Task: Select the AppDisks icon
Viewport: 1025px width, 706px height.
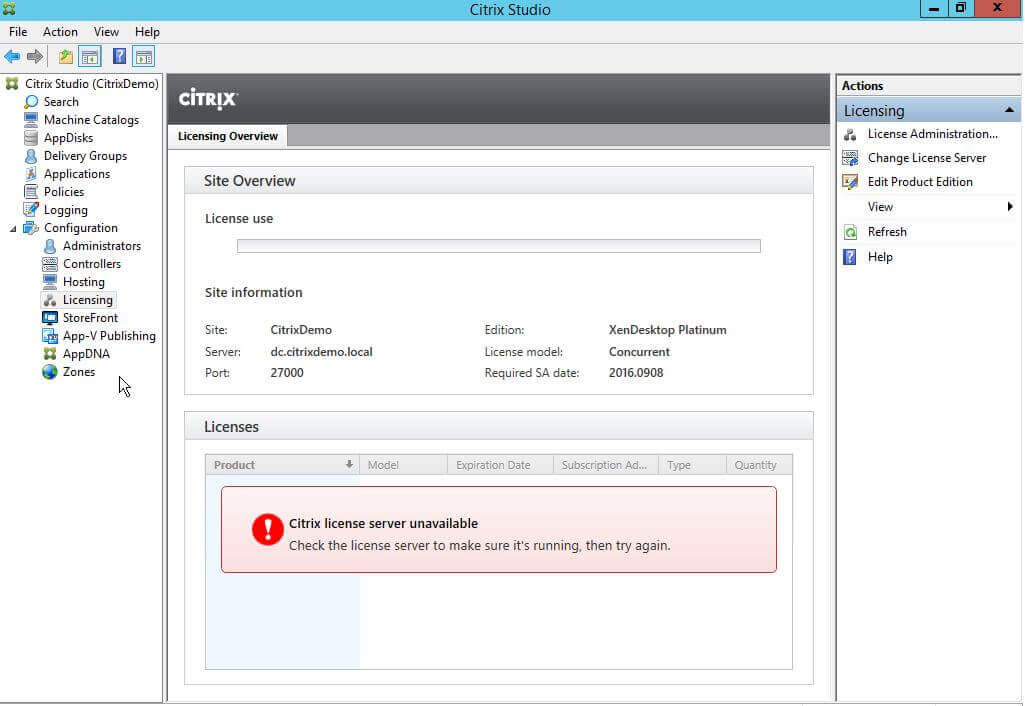Action: pos(31,138)
